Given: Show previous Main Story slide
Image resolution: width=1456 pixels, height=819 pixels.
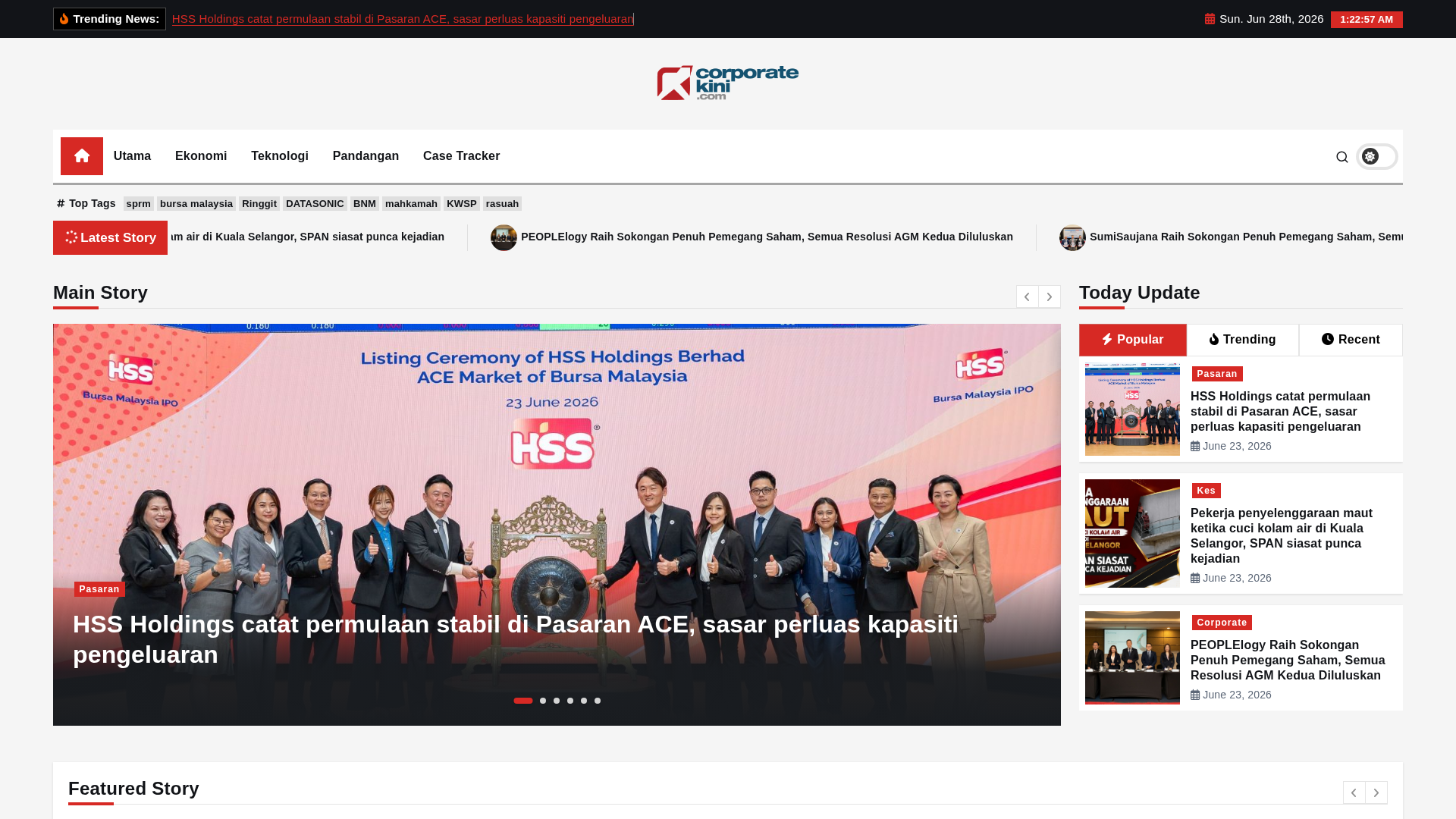Looking at the screenshot, I should click(1027, 297).
